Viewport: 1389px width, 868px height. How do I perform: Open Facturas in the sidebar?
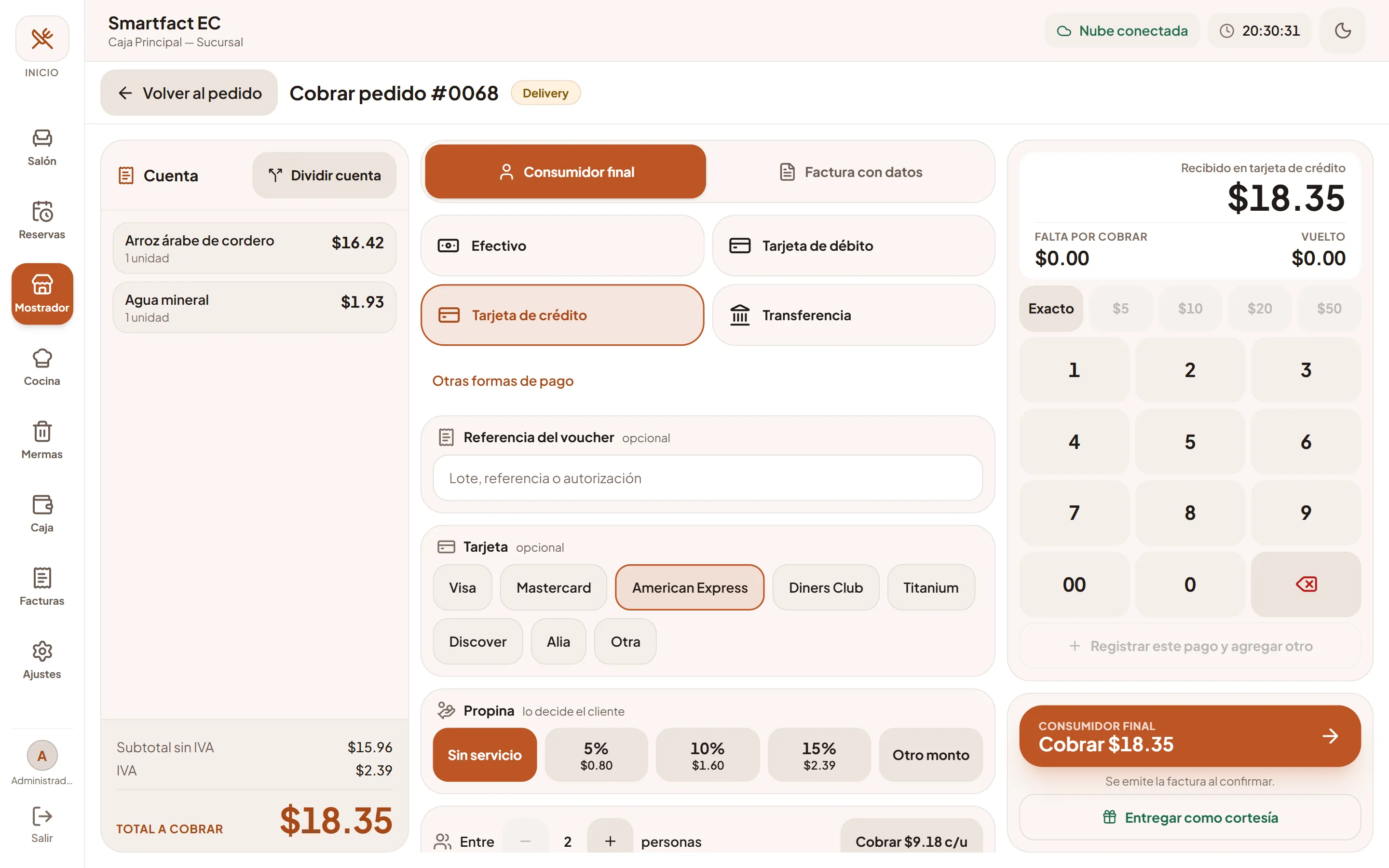pos(42,587)
